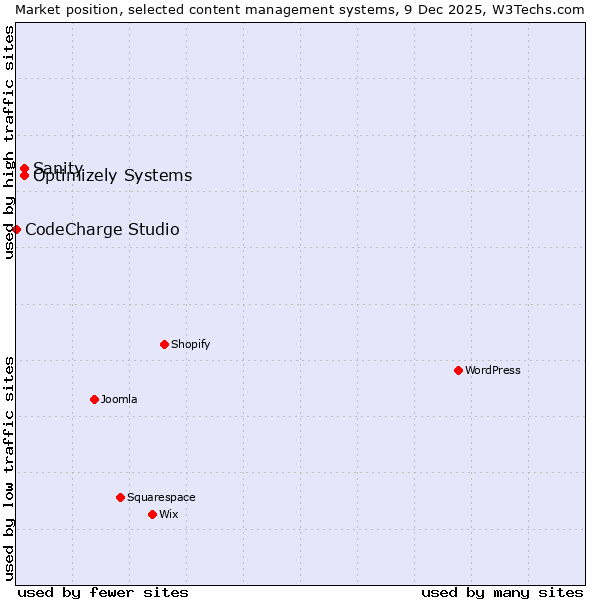Click the chart title mentioning W3Techs.com
Image resolution: width=600 pixels, height=600 pixels.
click(x=300, y=10)
